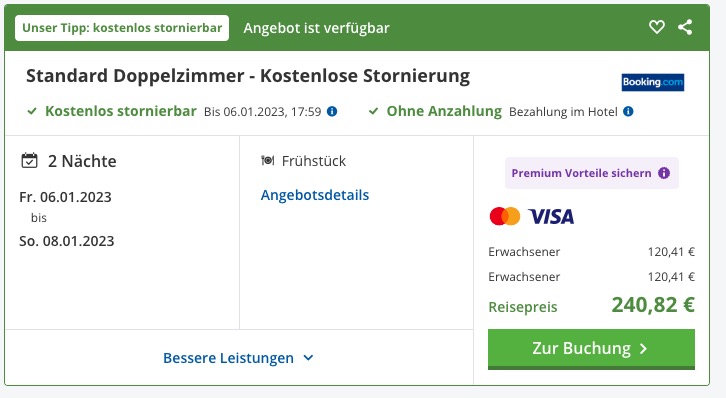Click the calendar icon beside 2 Nächte
Image resolution: width=726 pixels, height=398 pixels.
point(29,161)
